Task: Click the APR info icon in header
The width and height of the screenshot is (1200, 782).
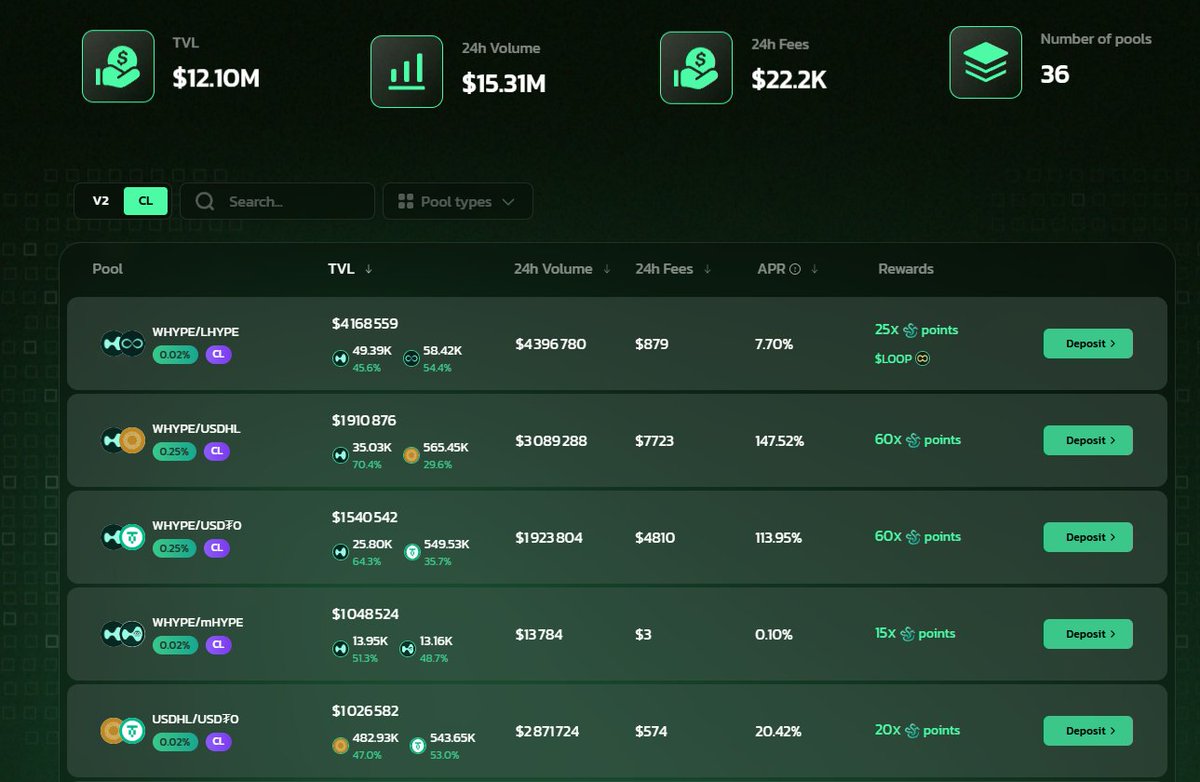Action: [795, 269]
